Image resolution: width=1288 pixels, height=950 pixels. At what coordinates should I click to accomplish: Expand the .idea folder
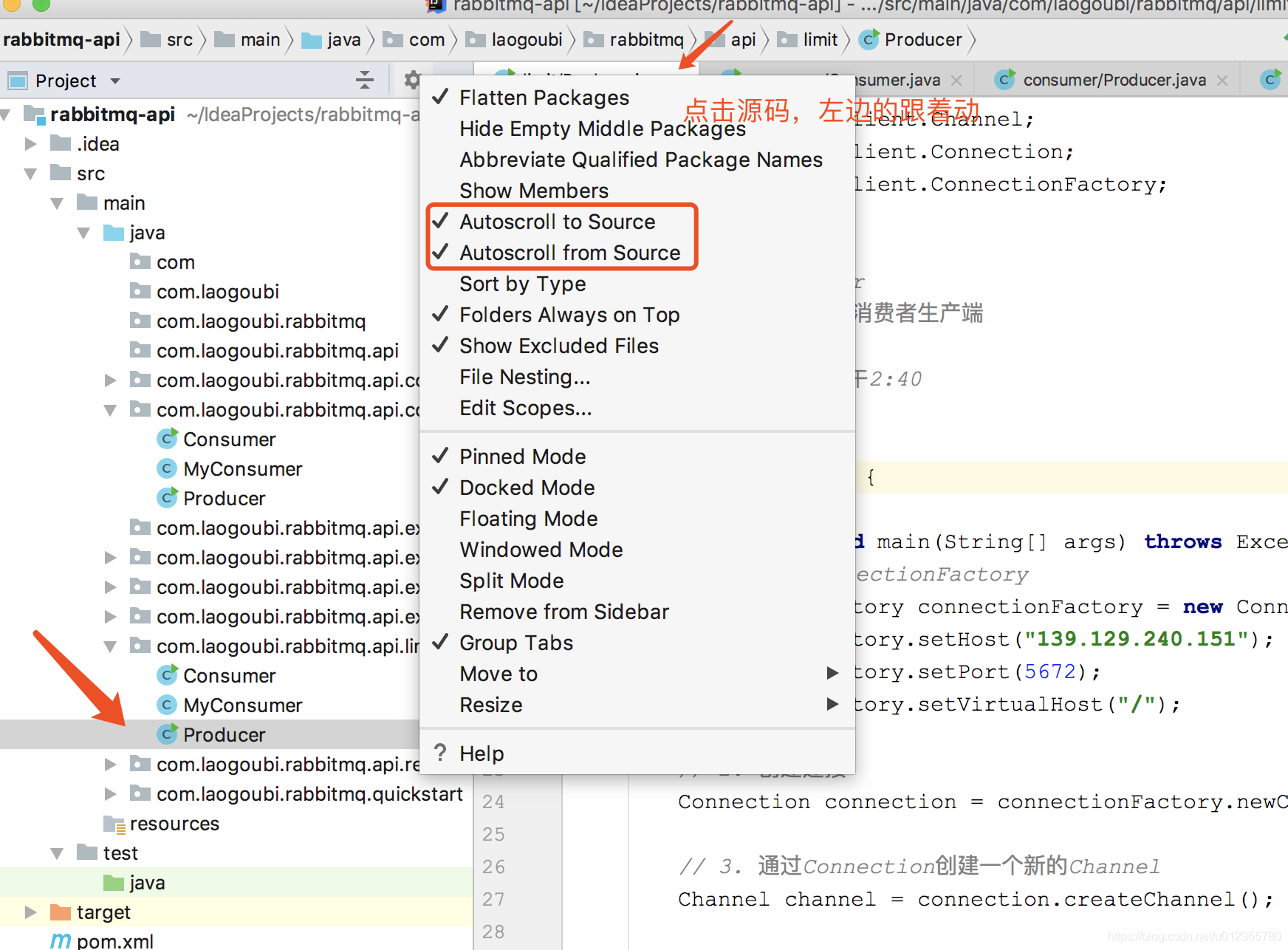[x=31, y=143]
